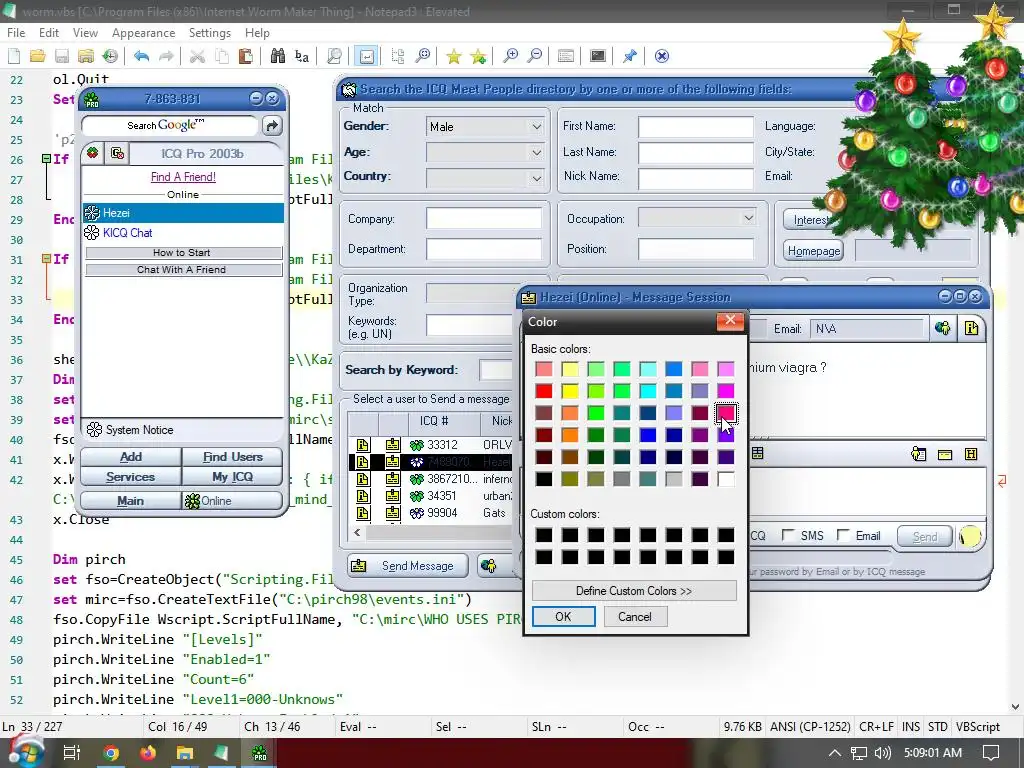1024x768 pixels.
Task: Click the blue X Exit icon in toolbar
Action: [x=662, y=56]
